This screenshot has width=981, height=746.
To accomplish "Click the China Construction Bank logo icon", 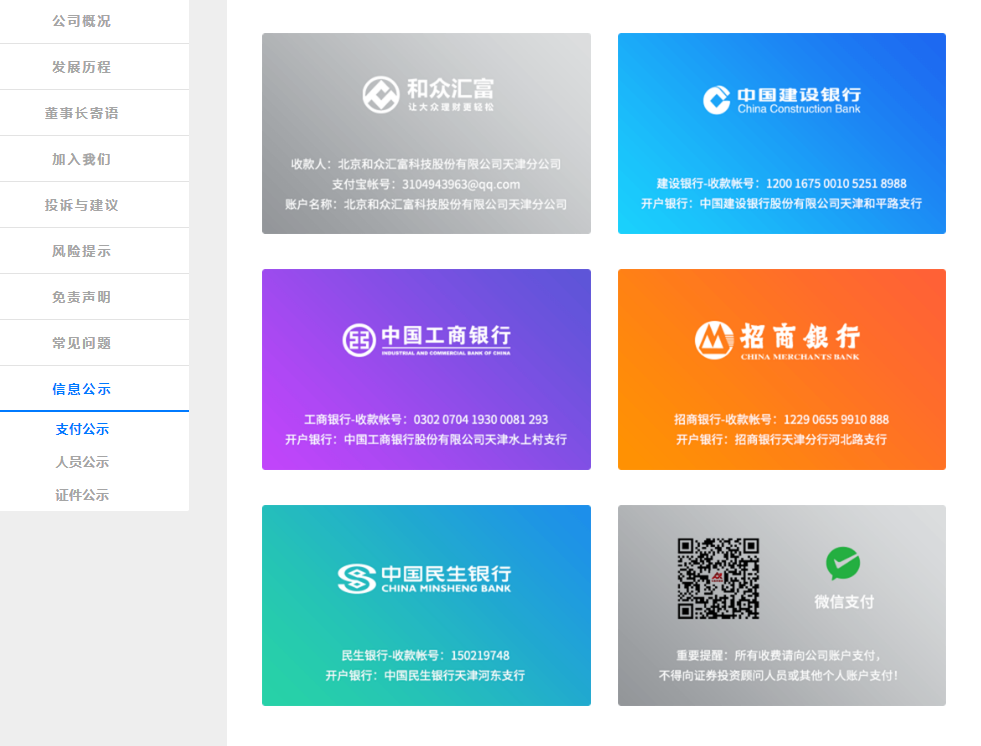I will [716, 100].
